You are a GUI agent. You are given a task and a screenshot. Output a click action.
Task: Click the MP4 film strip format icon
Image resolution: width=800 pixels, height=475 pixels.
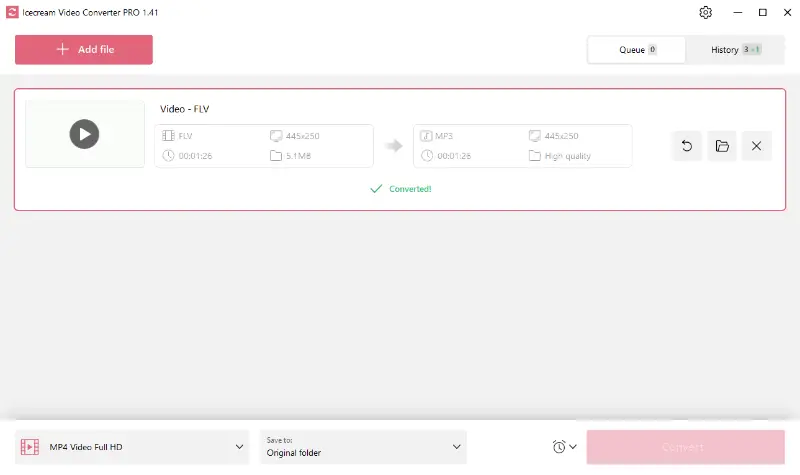coord(30,447)
